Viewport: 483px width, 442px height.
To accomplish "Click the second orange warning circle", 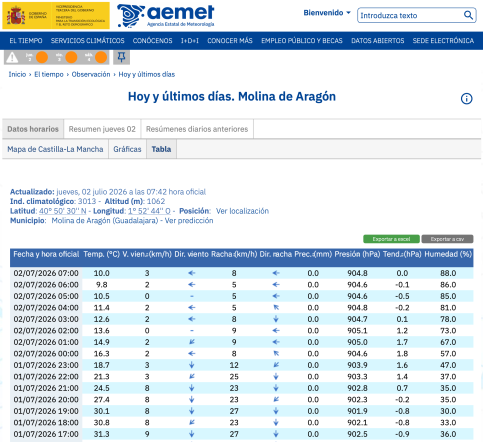I will 71,57.
